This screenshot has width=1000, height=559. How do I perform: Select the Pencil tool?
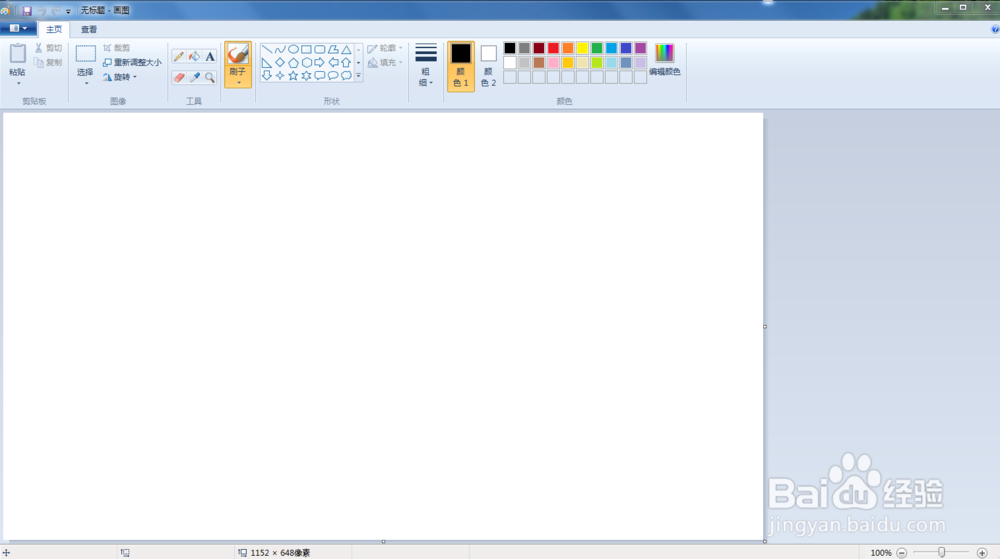[x=179, y=57]
